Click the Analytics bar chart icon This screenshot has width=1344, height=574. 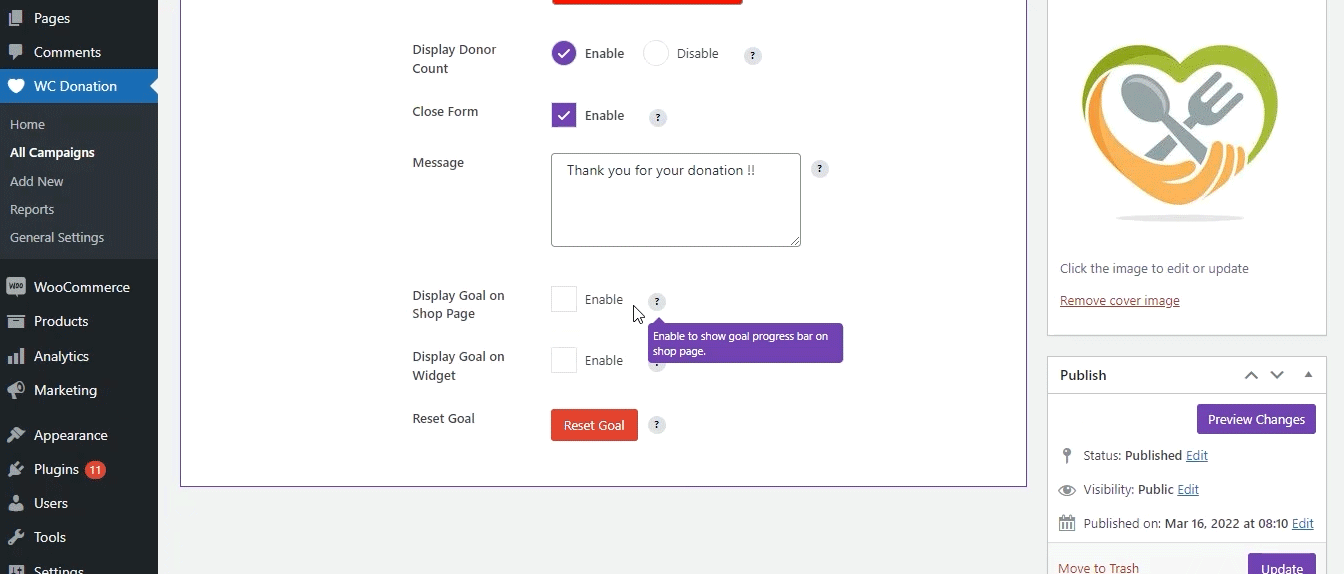16,356
